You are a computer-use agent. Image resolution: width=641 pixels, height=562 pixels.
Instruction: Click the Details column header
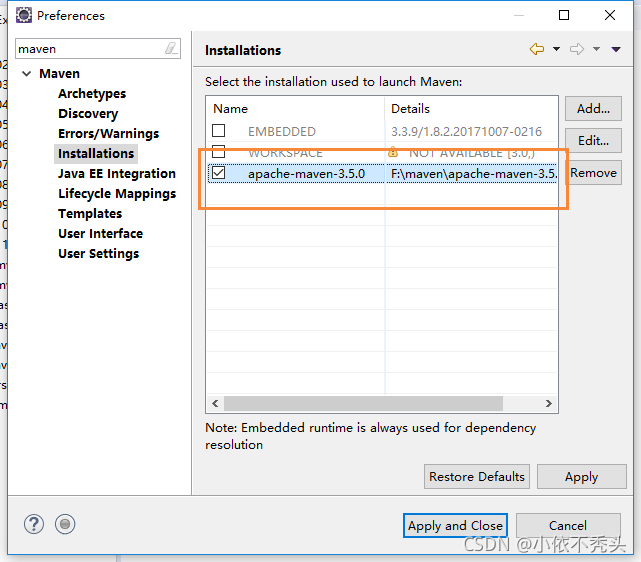(x=471, y=109)
